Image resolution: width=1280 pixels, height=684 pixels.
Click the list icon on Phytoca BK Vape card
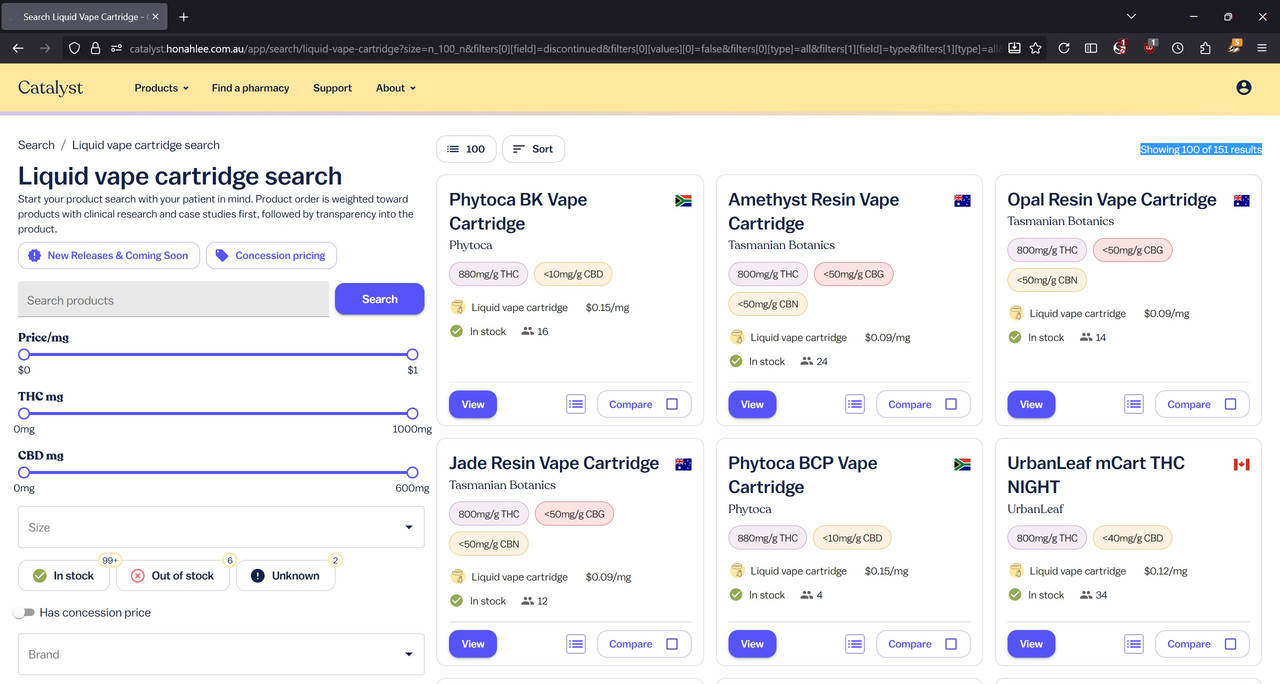(576, 404)
